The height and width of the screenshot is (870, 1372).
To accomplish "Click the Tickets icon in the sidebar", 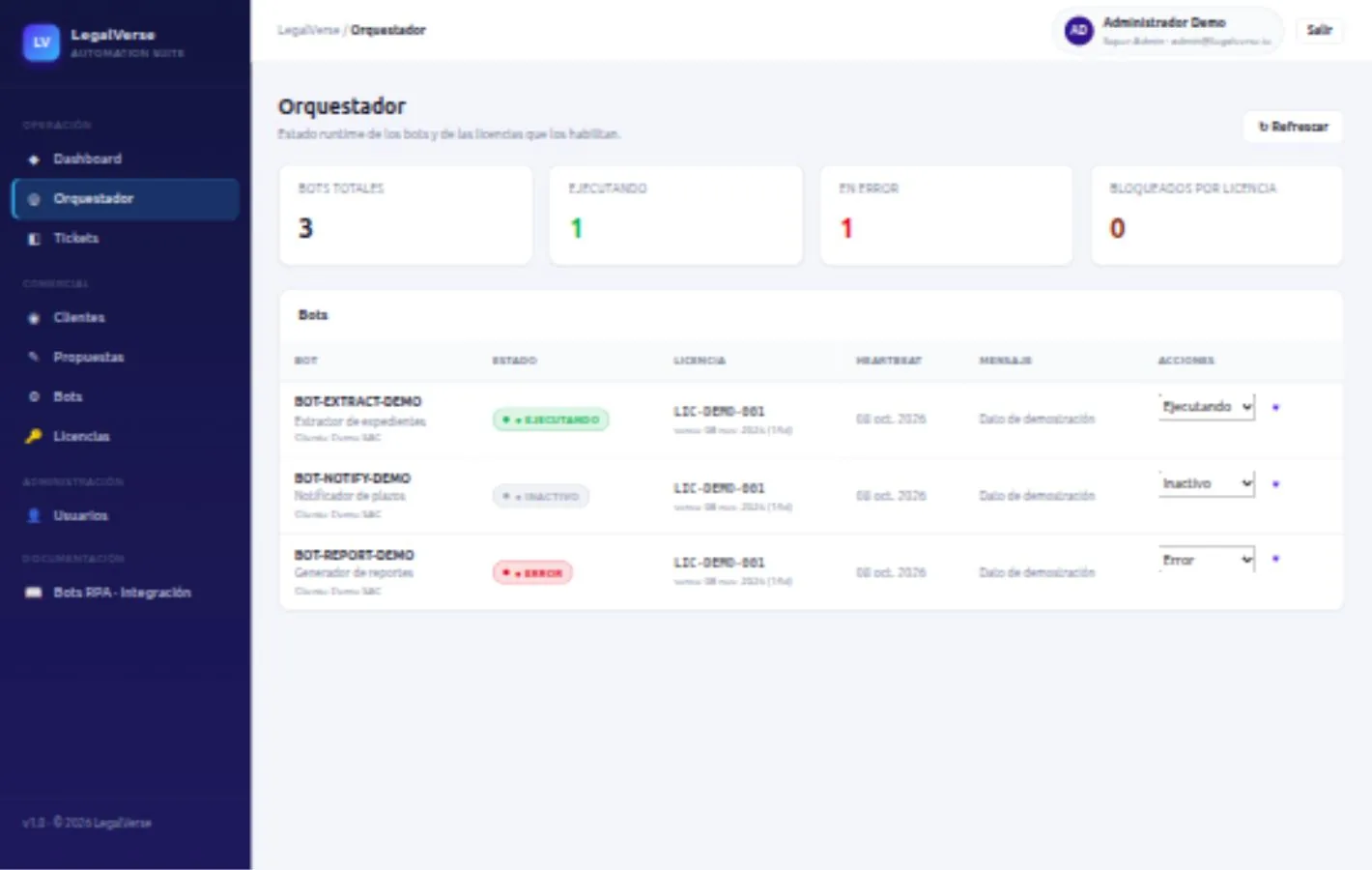I will pos(34,239).
